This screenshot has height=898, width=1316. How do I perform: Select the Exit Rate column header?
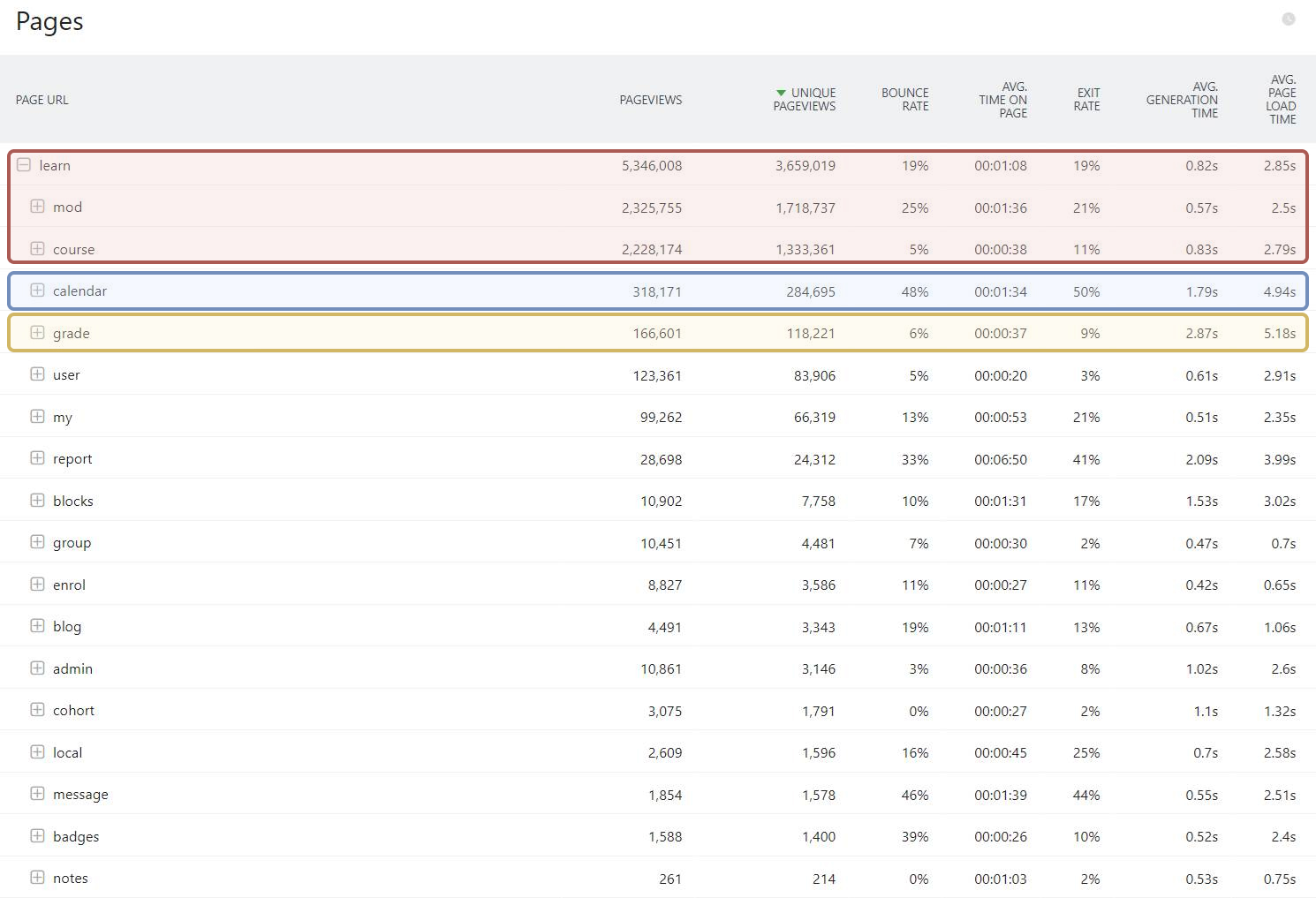point(1087,100)
